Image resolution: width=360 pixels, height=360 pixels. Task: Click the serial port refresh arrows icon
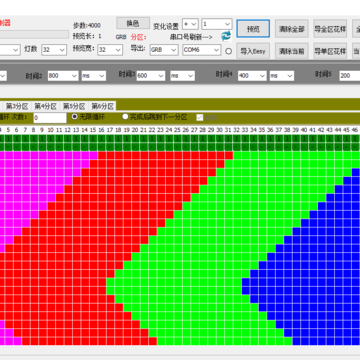click(226, 36)
